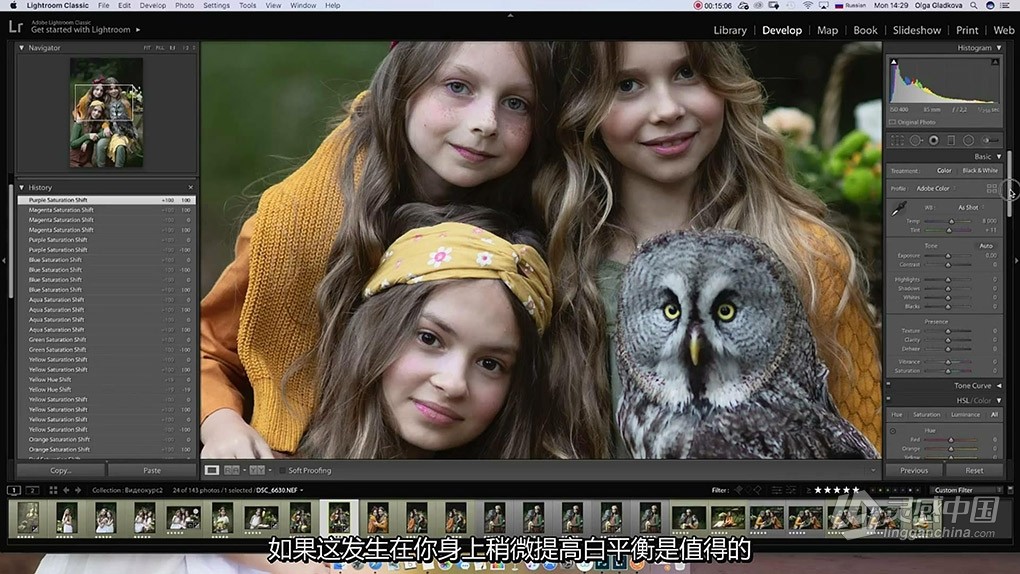Collapse the History panel
Image resolution: width=1020 pixels, height=574 pixels.
tap(21, 187)
